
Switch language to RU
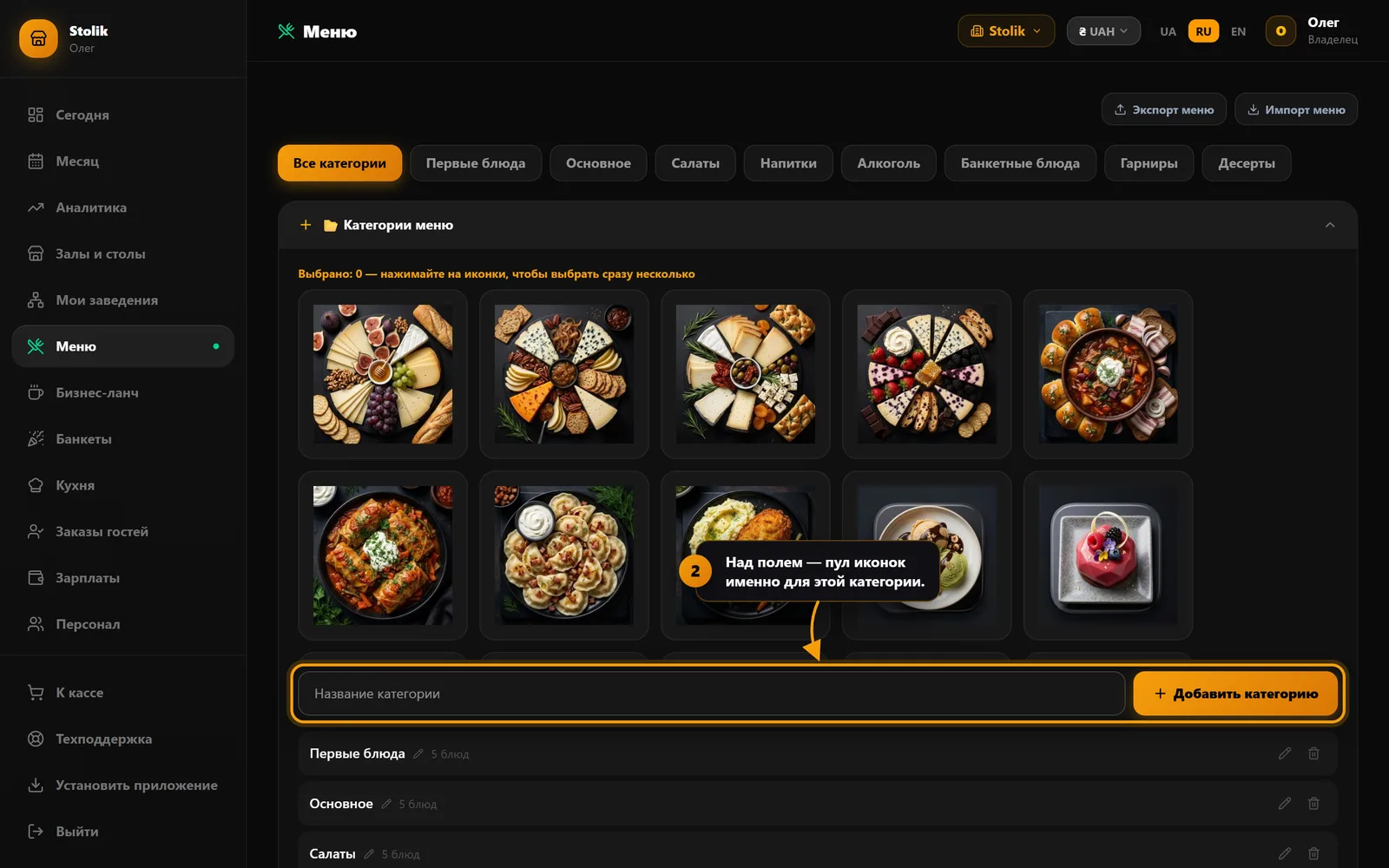[x=1203, y=31]
